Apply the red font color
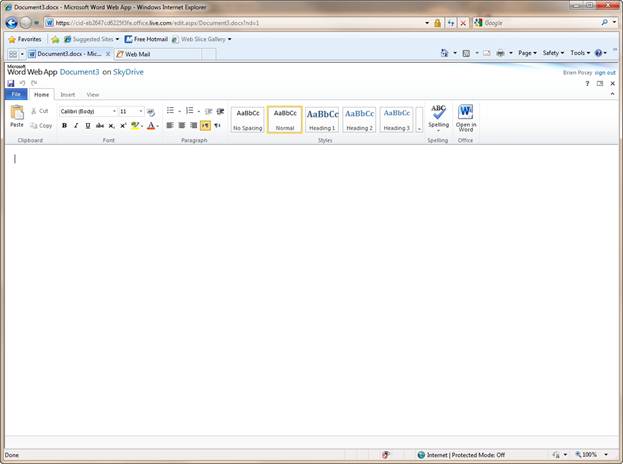Image resolution: width=623 pixels, height=464 pixels. [x=151, y=126]
